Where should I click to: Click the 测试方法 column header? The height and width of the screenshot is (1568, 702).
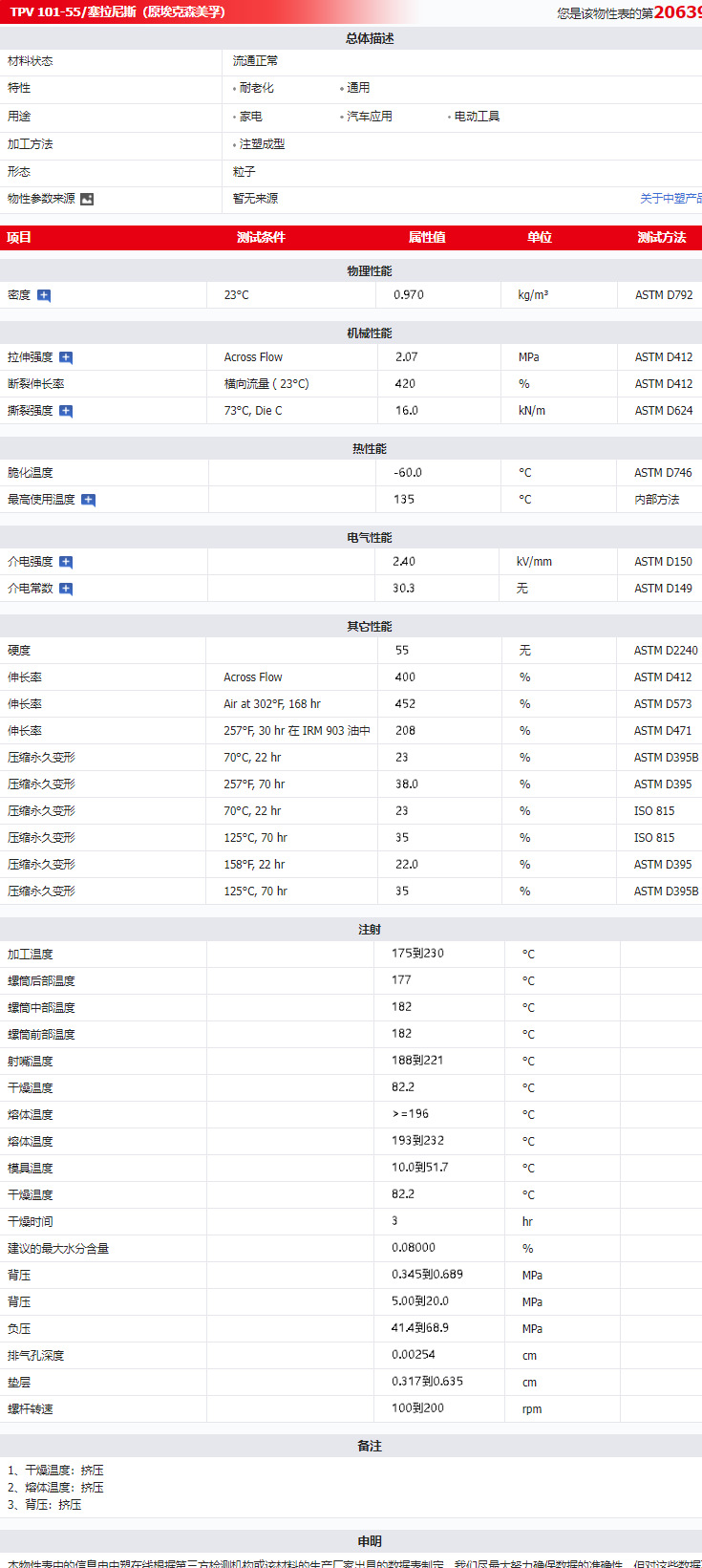pos(662,237)
